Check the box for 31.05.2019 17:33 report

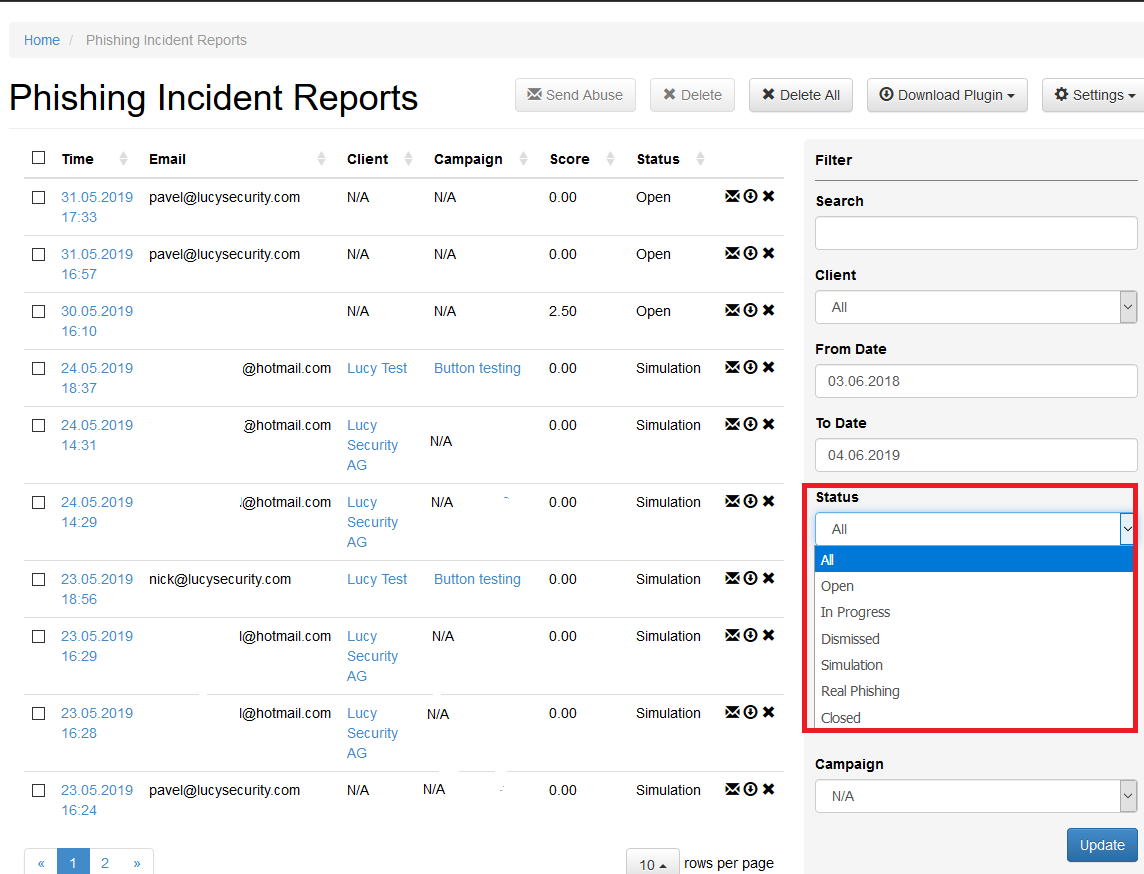click(39, 198)
